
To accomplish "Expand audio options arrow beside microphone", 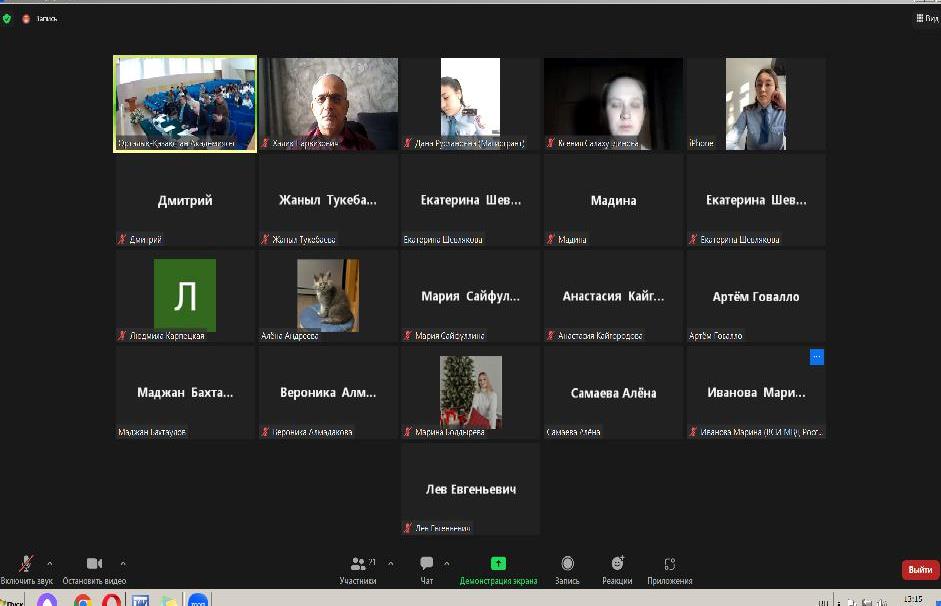I will (x=50, y=563).
